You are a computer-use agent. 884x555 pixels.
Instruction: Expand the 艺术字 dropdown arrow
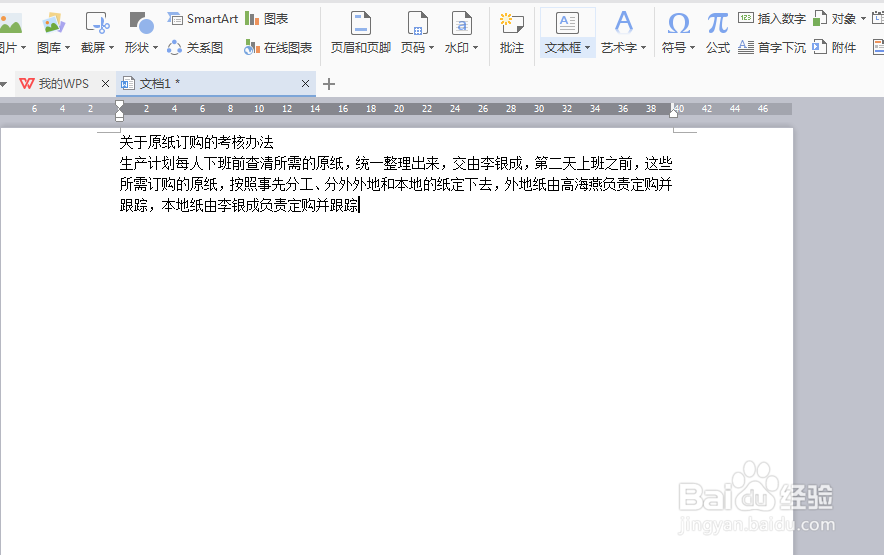point(644,48)
